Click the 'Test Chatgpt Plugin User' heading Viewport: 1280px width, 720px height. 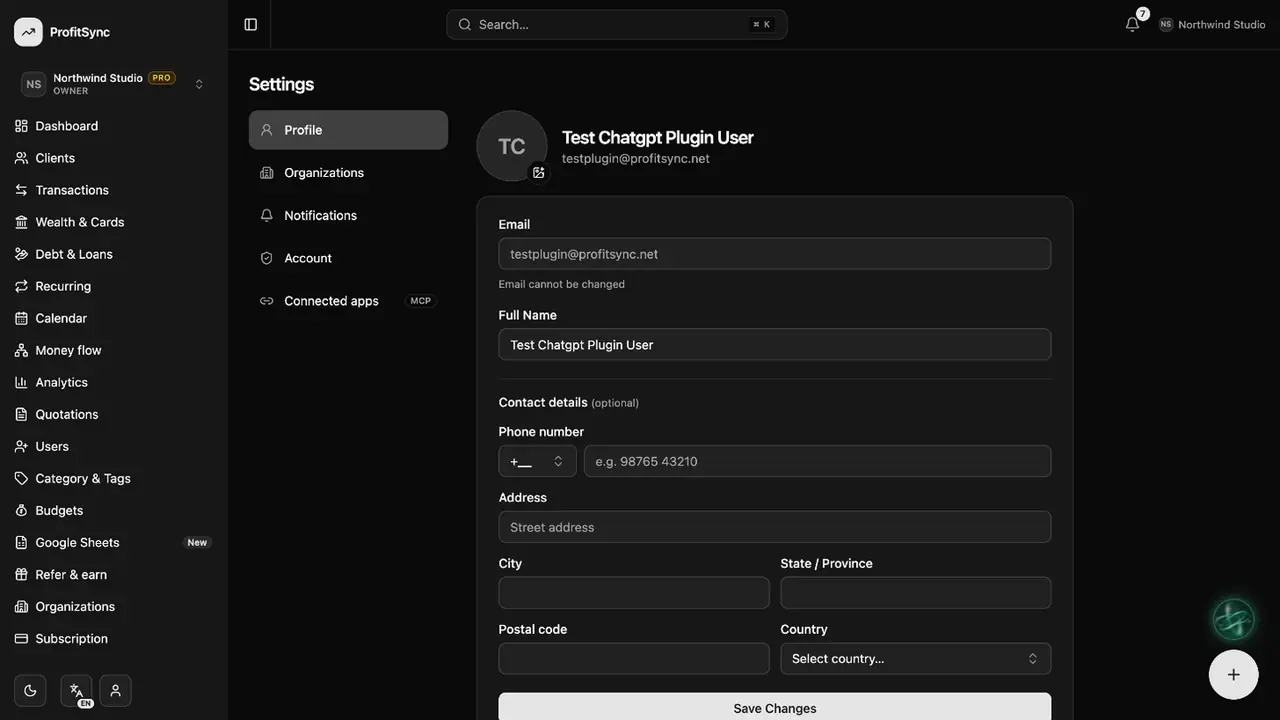658,137
